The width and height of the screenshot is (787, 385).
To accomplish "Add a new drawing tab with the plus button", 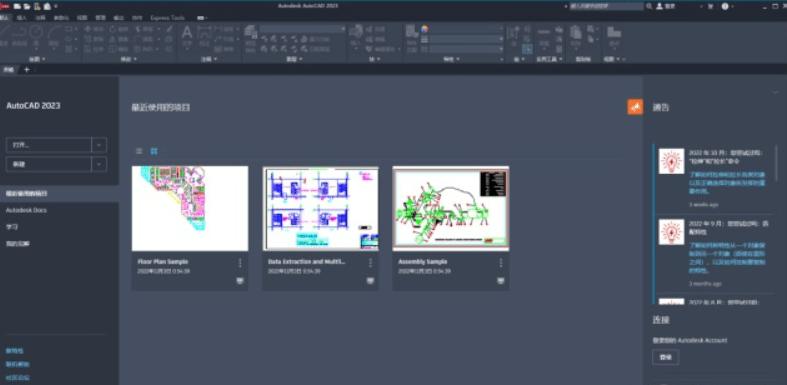I will coord(27,70).
